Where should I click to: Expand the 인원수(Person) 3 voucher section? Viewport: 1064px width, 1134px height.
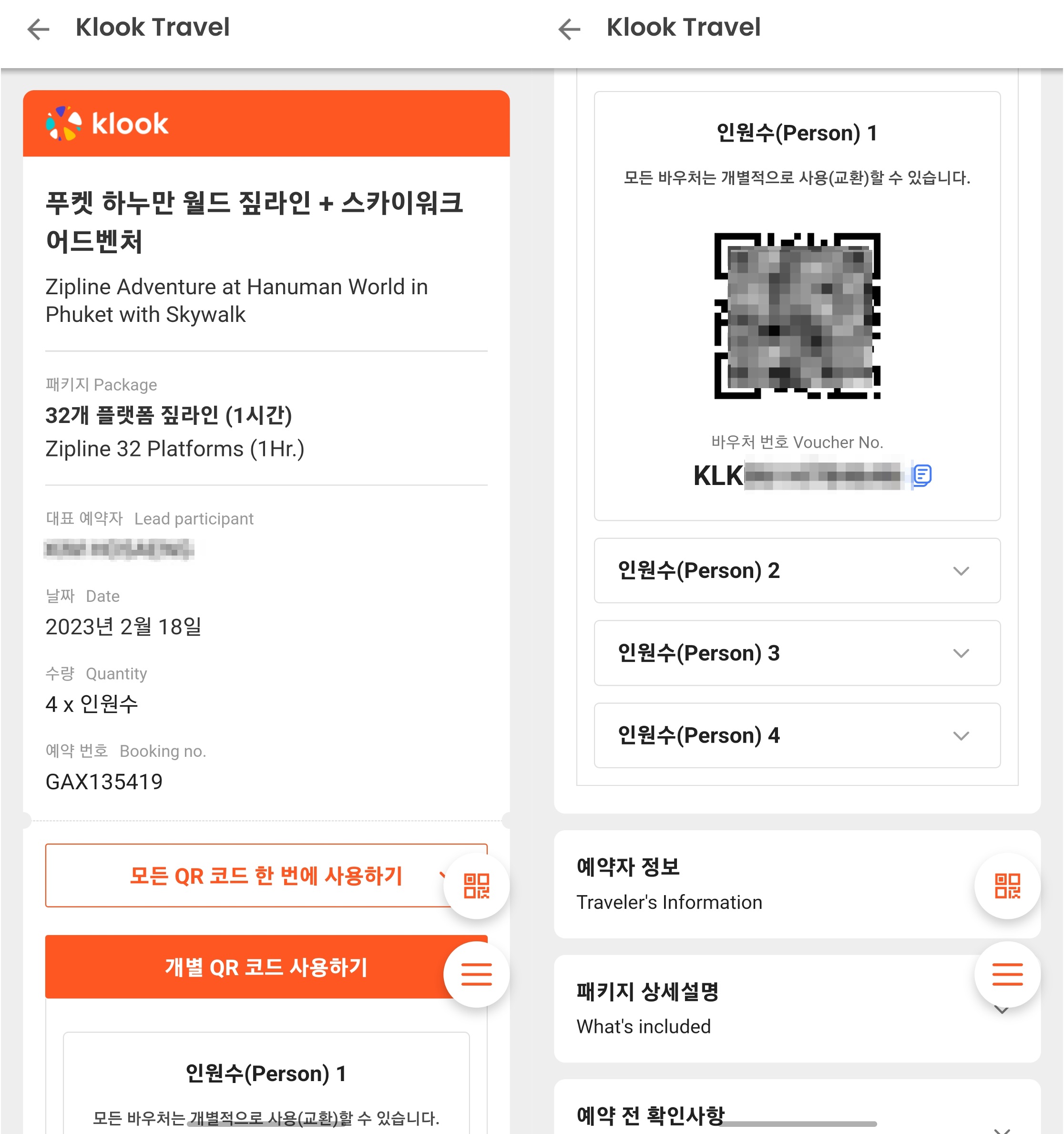pyautogui.click(x=962, y=654)
